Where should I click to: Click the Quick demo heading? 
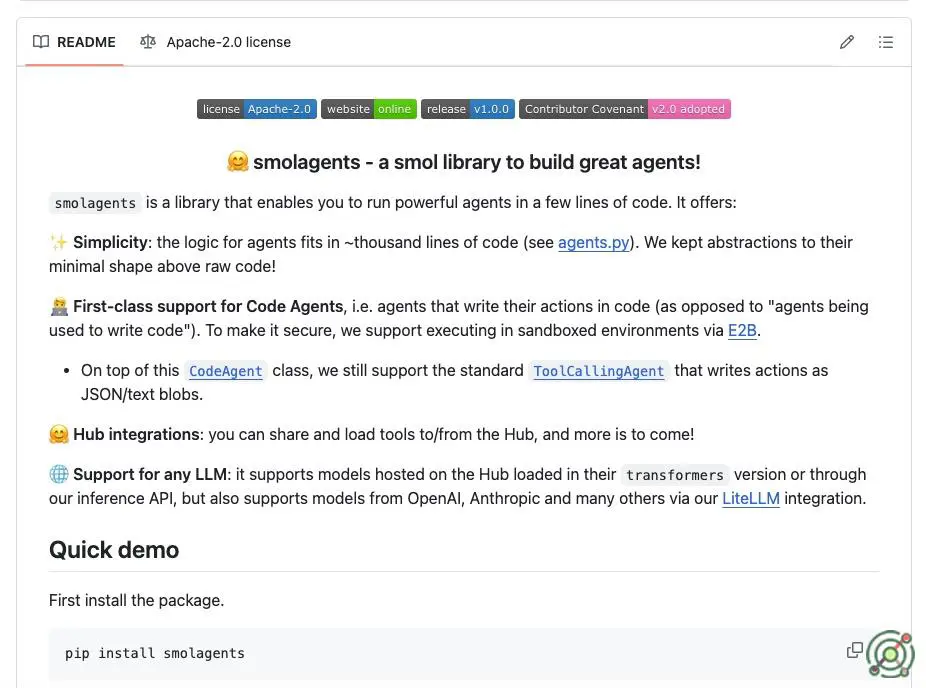(114, 550)
